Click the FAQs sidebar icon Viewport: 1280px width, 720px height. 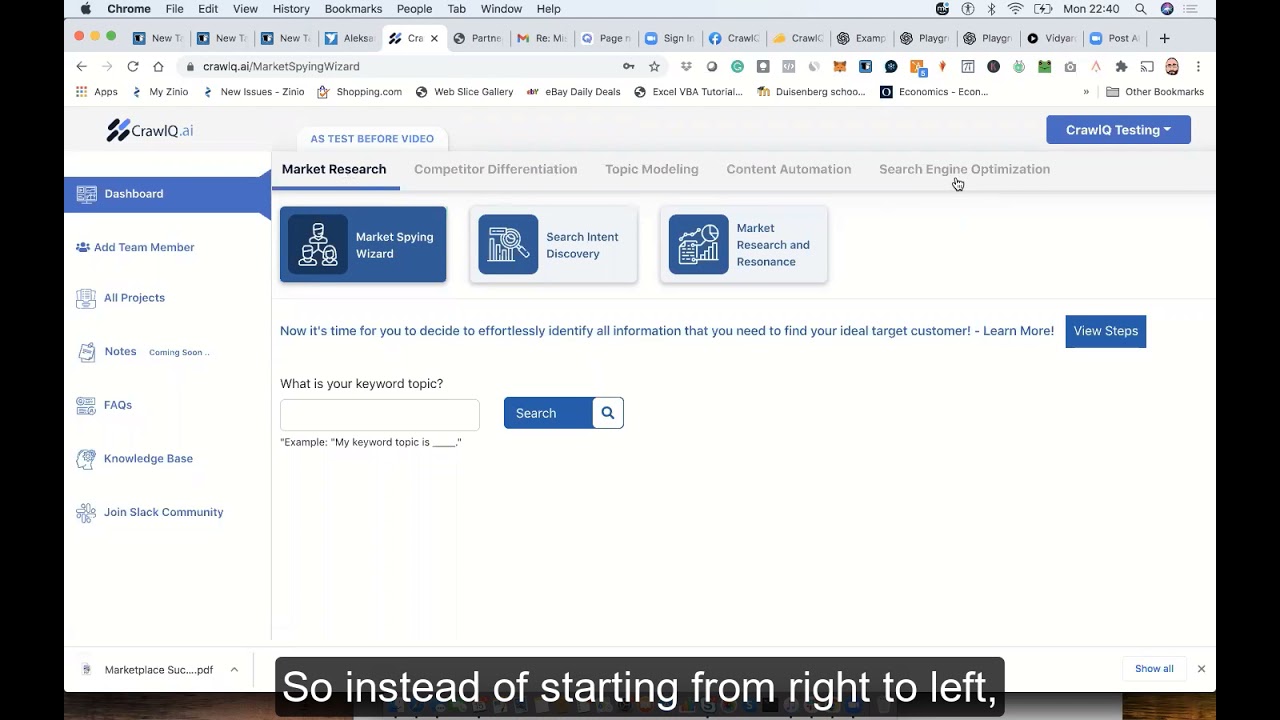[x=86, y=405]
